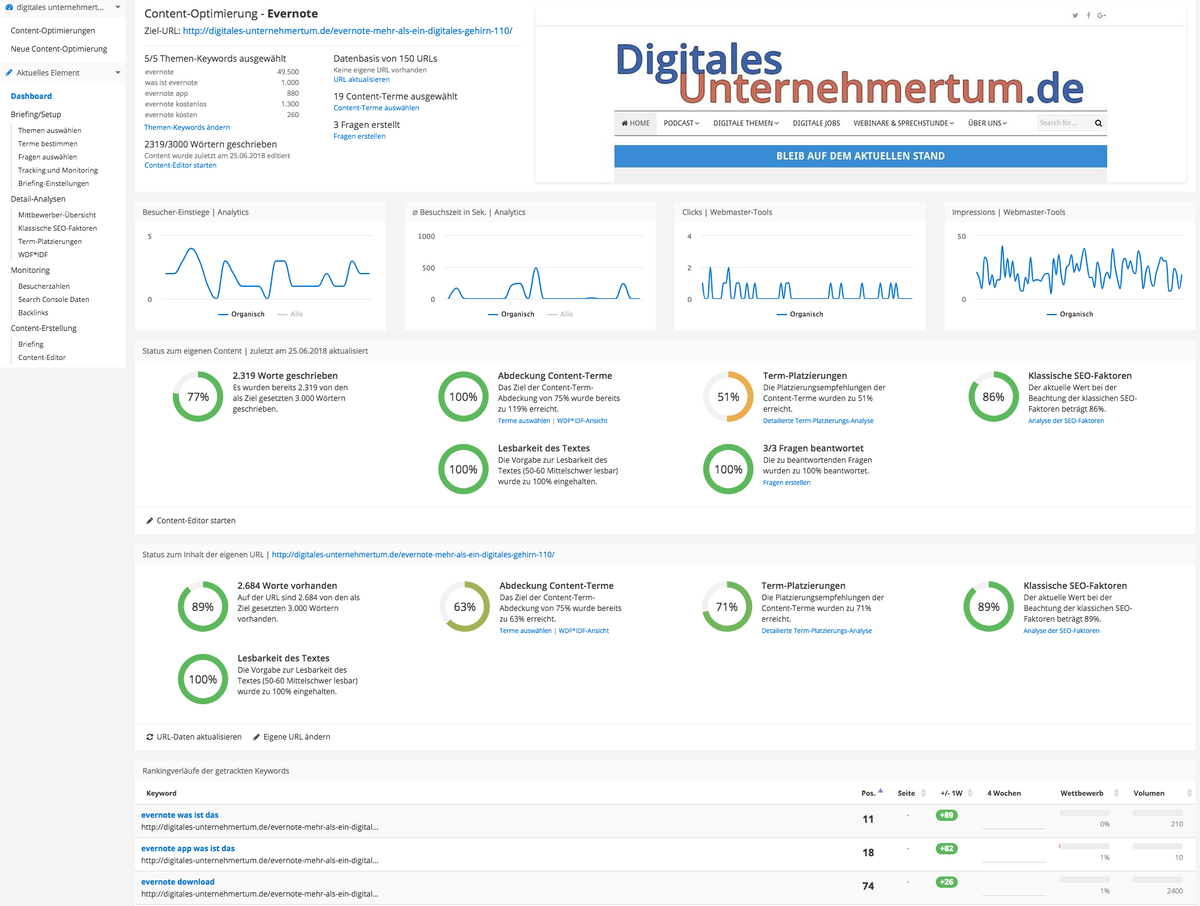Viewport: 1200px width, 906px height.
Task: Click Content-Terme auswählen link
Action: point(376,107)
